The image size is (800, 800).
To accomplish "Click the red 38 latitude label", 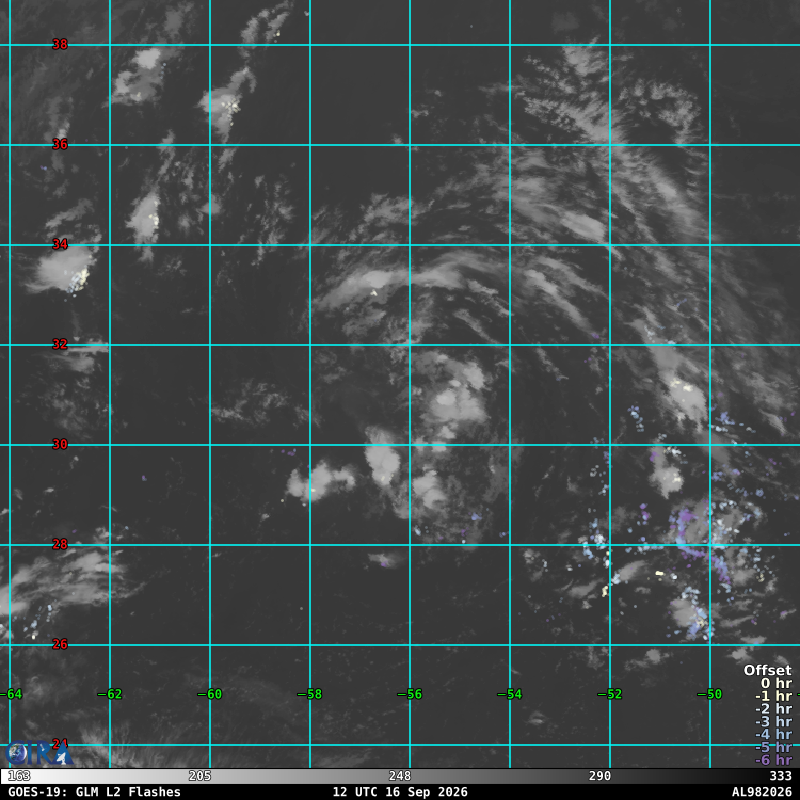I will click(60, 44).
